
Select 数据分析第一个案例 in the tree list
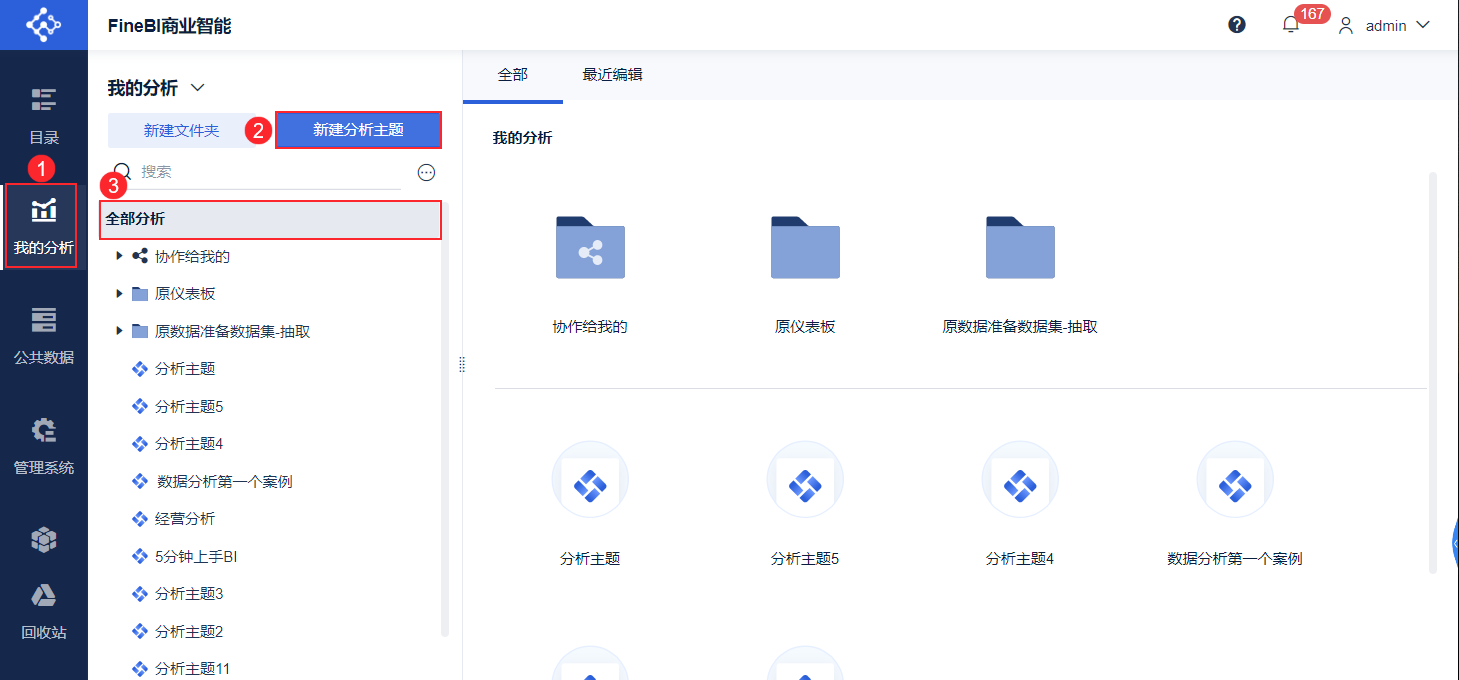coord(225,482)
